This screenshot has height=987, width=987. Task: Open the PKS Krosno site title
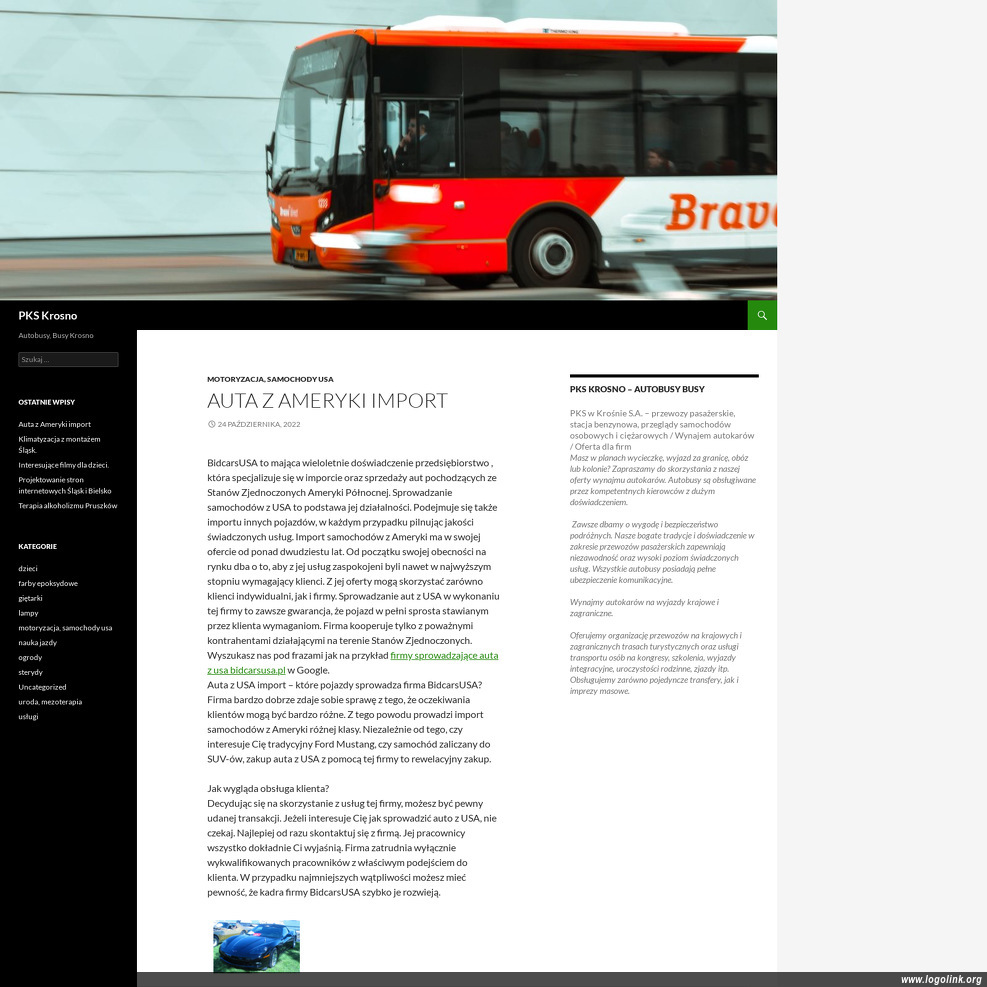[48, 315]
